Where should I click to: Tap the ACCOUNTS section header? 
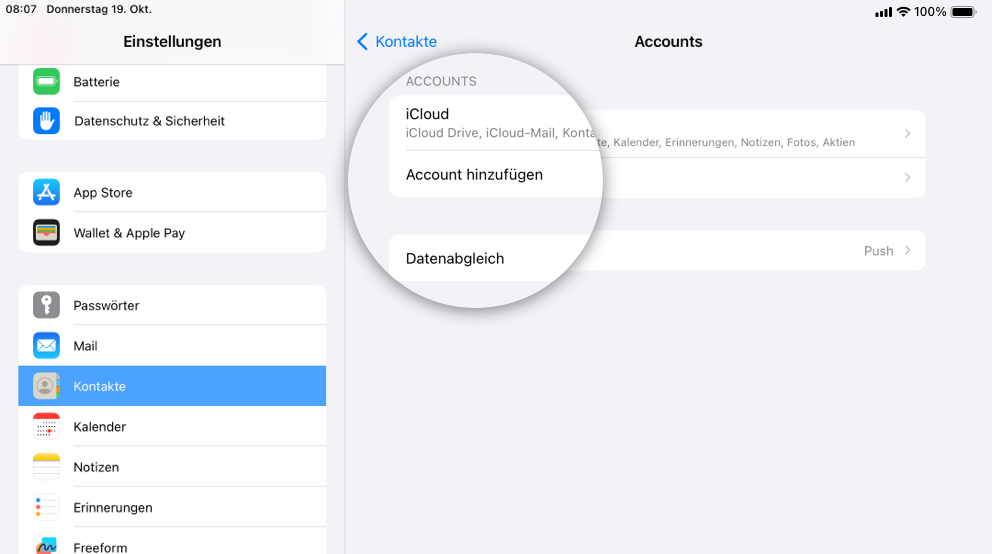441,82
